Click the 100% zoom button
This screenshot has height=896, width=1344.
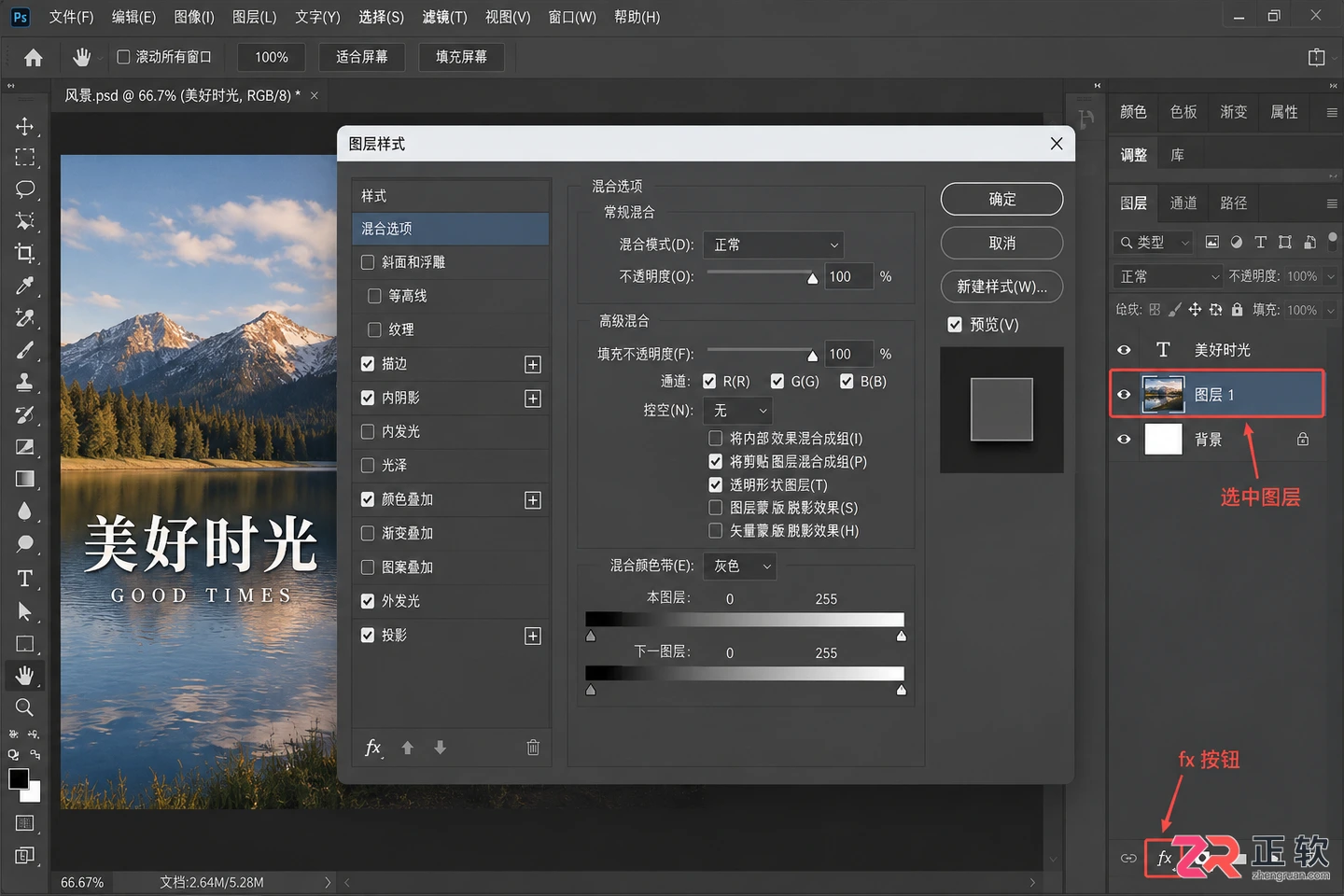[x=272, y=57]
